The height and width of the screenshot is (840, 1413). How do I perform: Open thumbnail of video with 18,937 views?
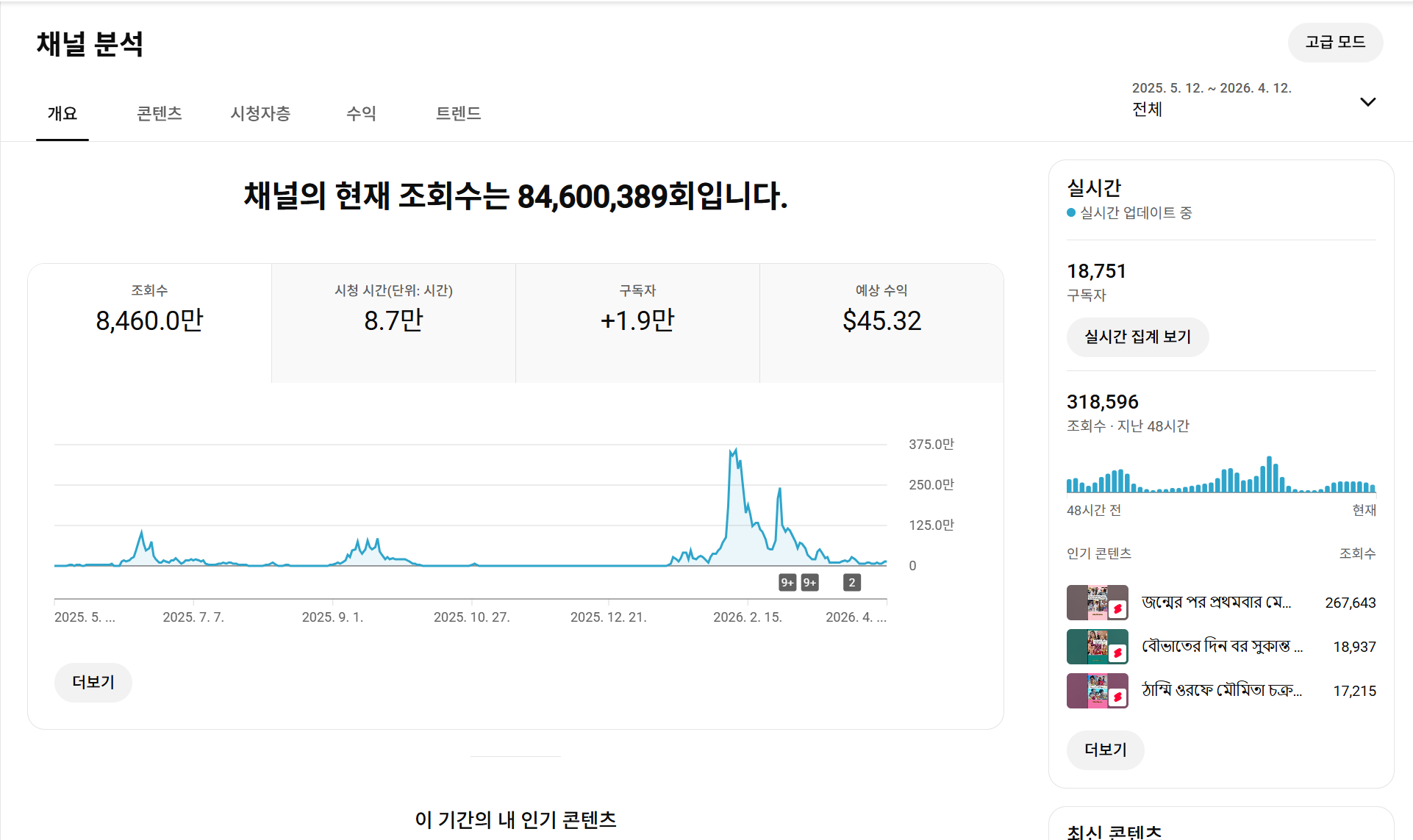[x=1097, y=647]
